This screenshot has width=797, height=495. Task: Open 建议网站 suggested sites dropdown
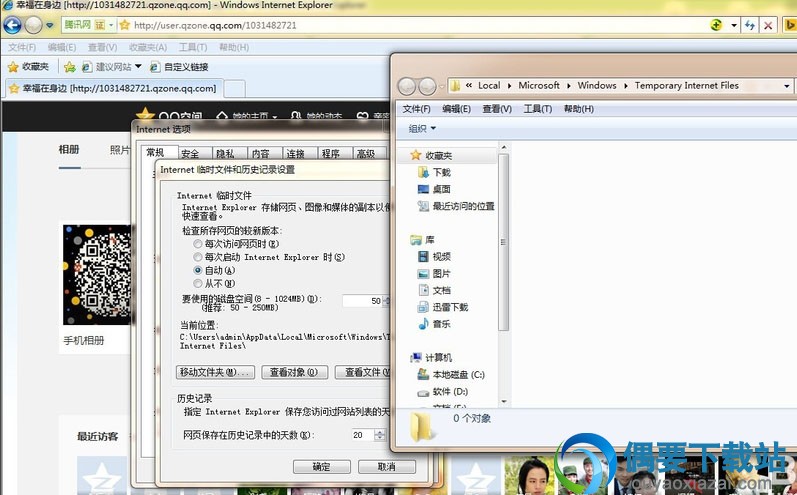coord(112,67)
